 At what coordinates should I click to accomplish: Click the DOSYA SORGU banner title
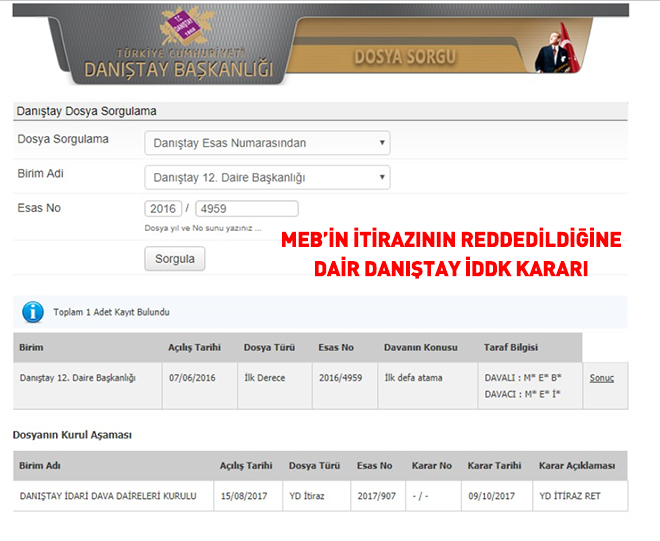tap(405, 57)
